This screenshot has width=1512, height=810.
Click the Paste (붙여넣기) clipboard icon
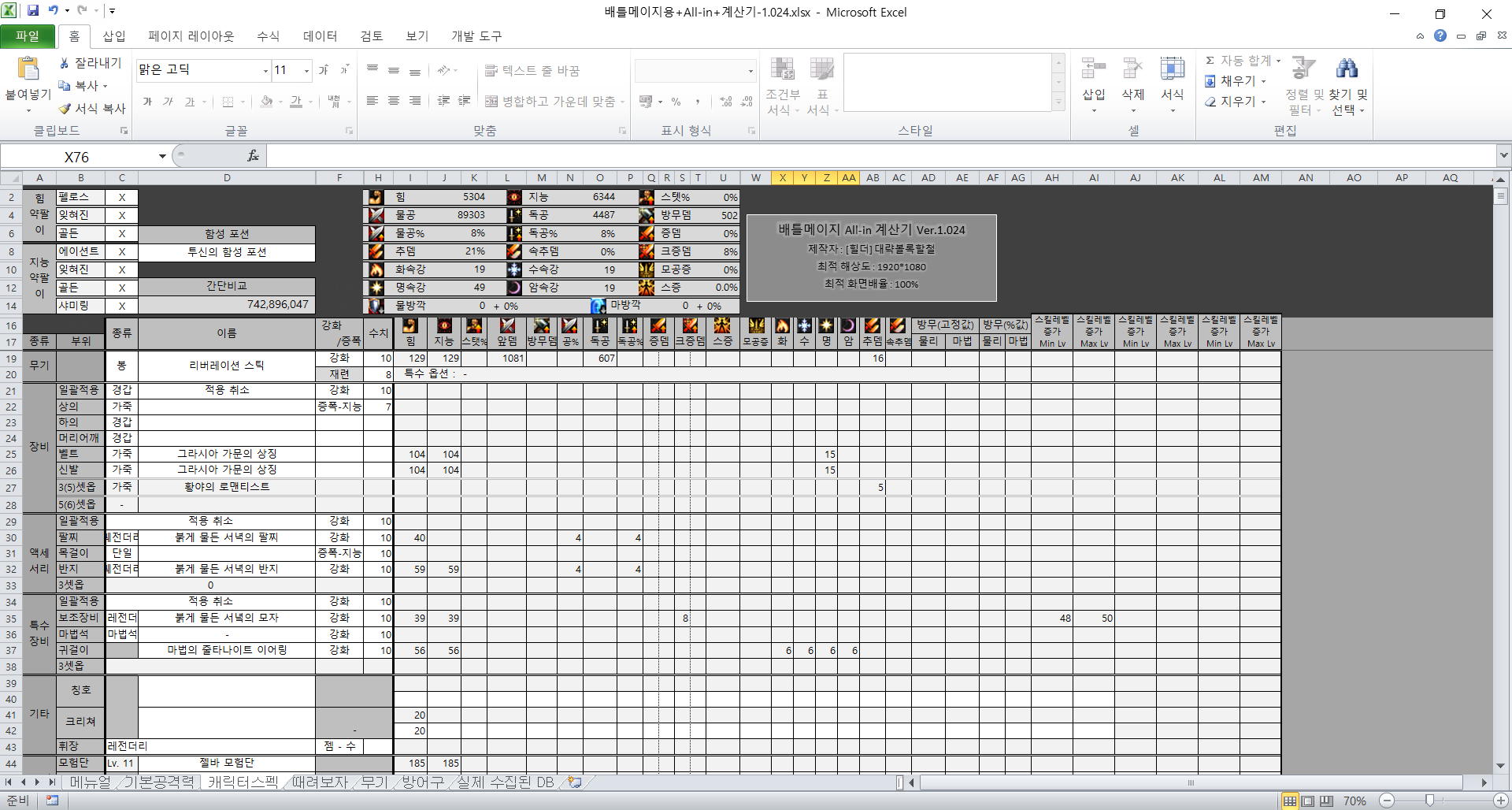(28, 69)
